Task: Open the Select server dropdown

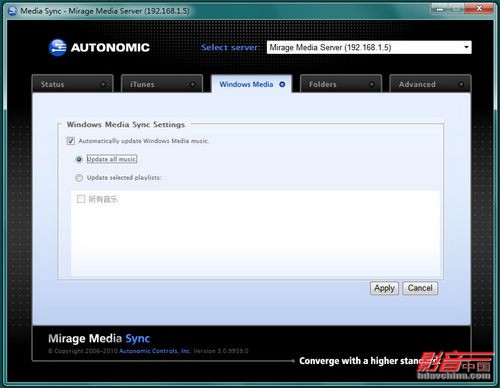Action: point(369,47)
